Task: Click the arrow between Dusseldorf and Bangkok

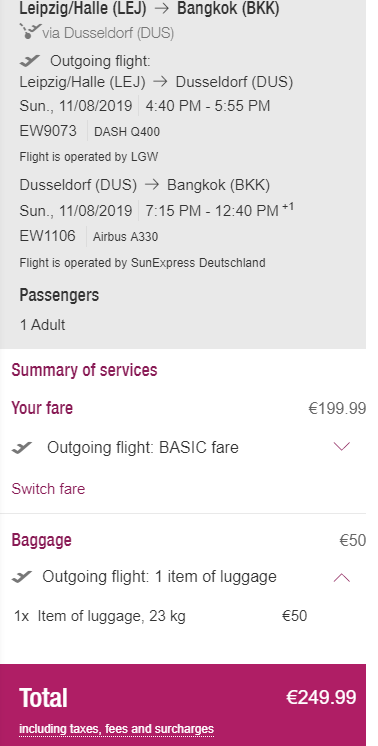Action: (x=152, y=185)
